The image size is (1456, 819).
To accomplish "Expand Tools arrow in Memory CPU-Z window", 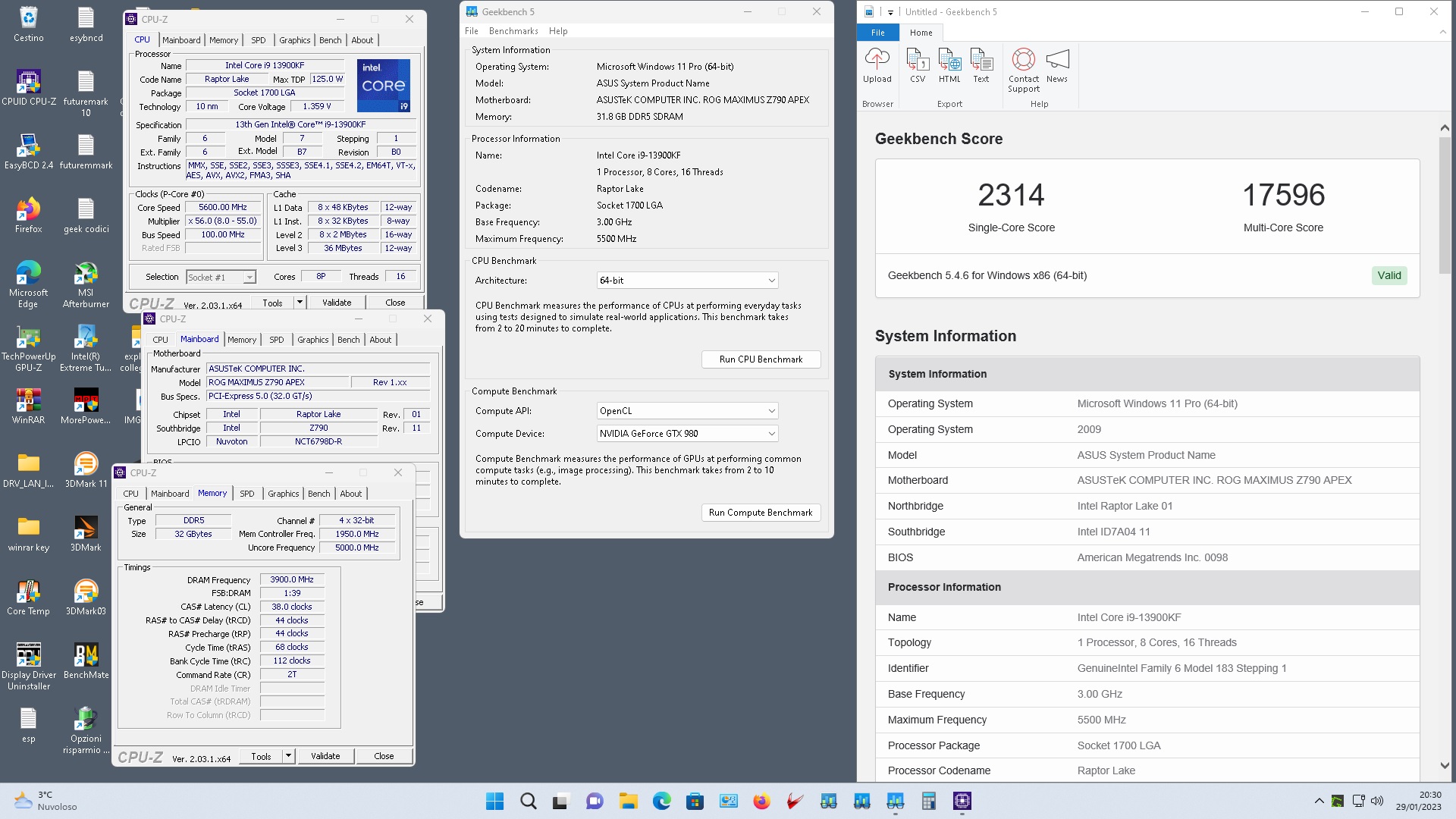I will [x=288, y=756].
